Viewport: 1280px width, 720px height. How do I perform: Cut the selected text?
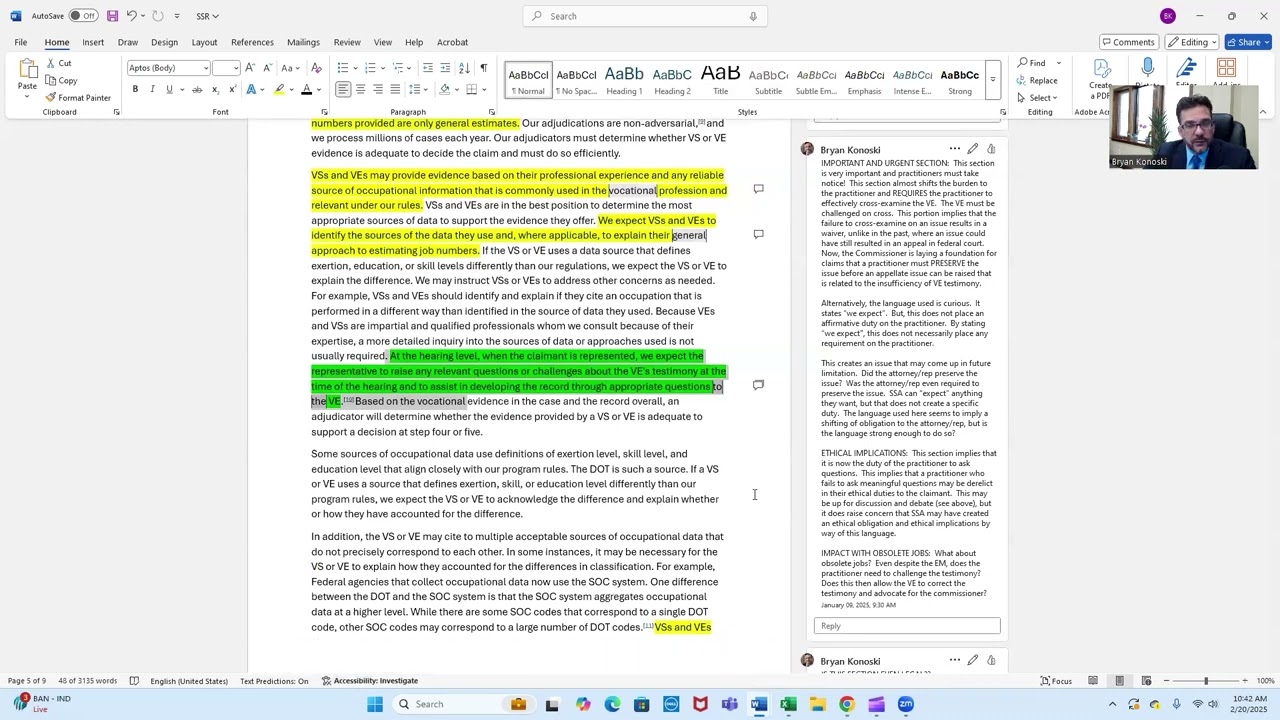click(x=58, y=63)
